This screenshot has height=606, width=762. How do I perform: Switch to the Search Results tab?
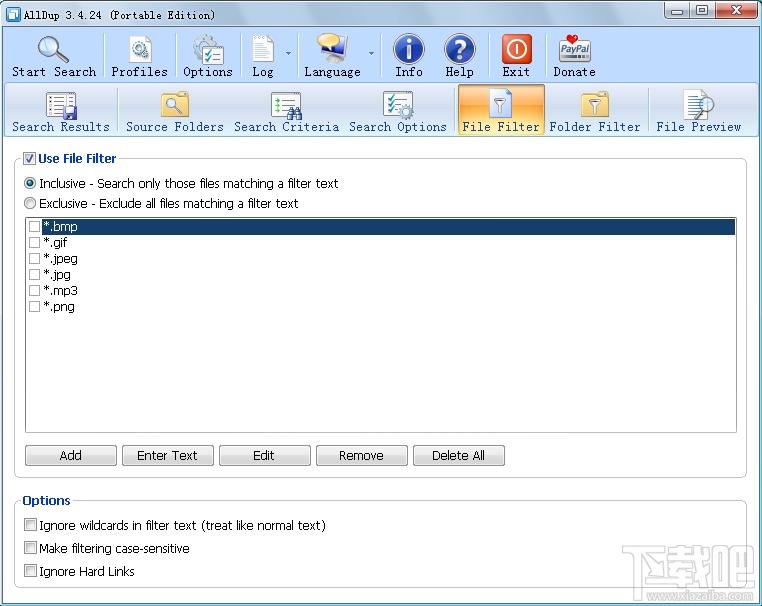61,111
